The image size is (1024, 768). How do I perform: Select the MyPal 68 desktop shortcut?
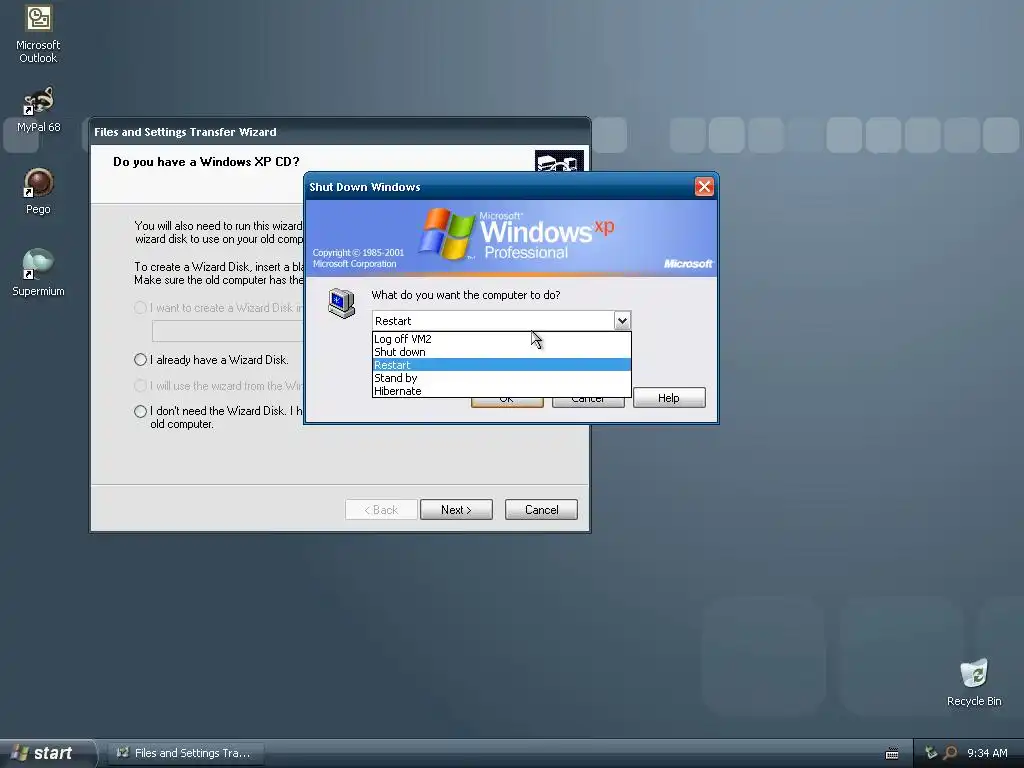[x=39, y=110]
